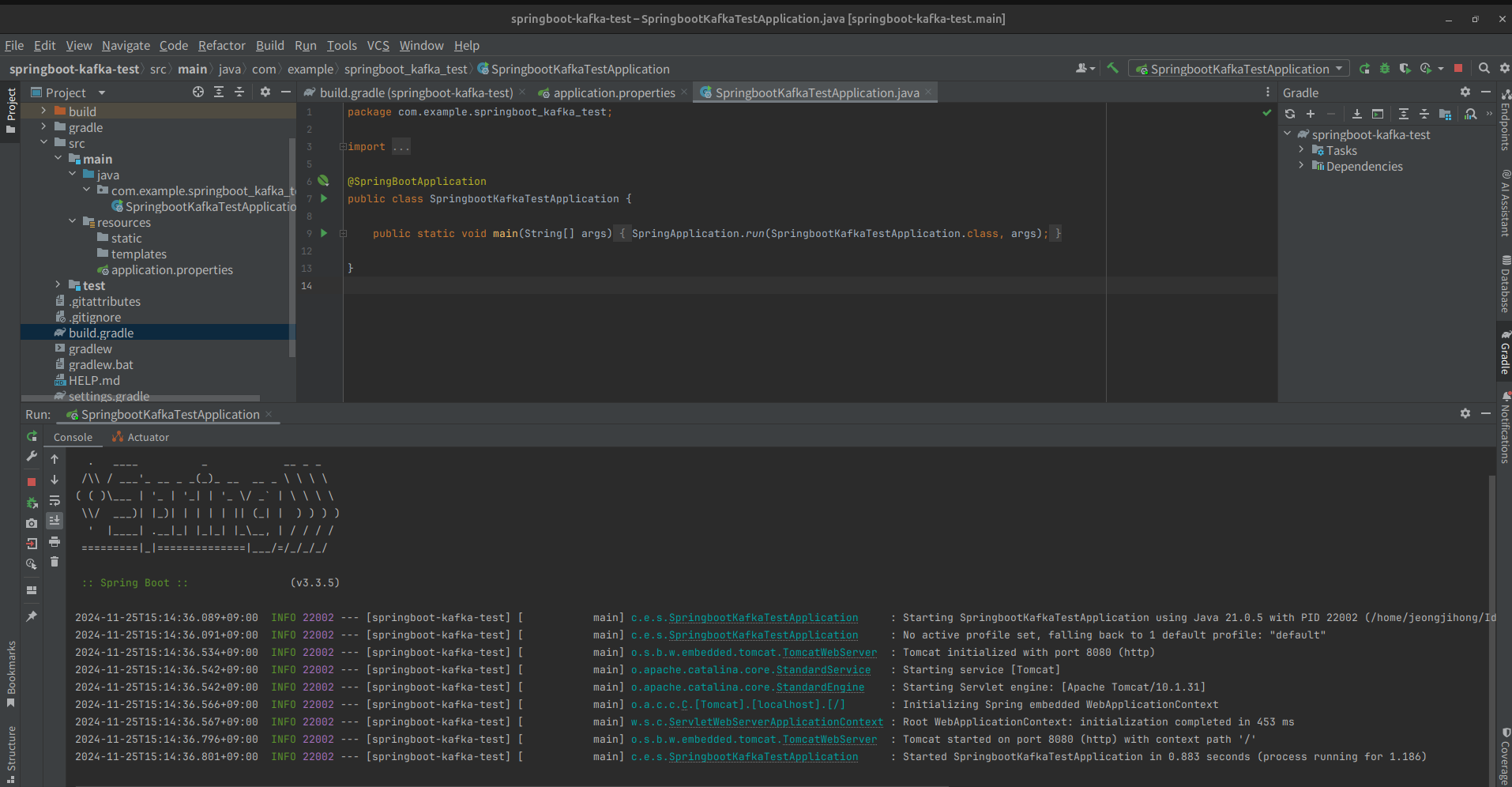The image size is (1512, 787).
Task: Take thread dump with the camera icon
Action: [32, 522]
